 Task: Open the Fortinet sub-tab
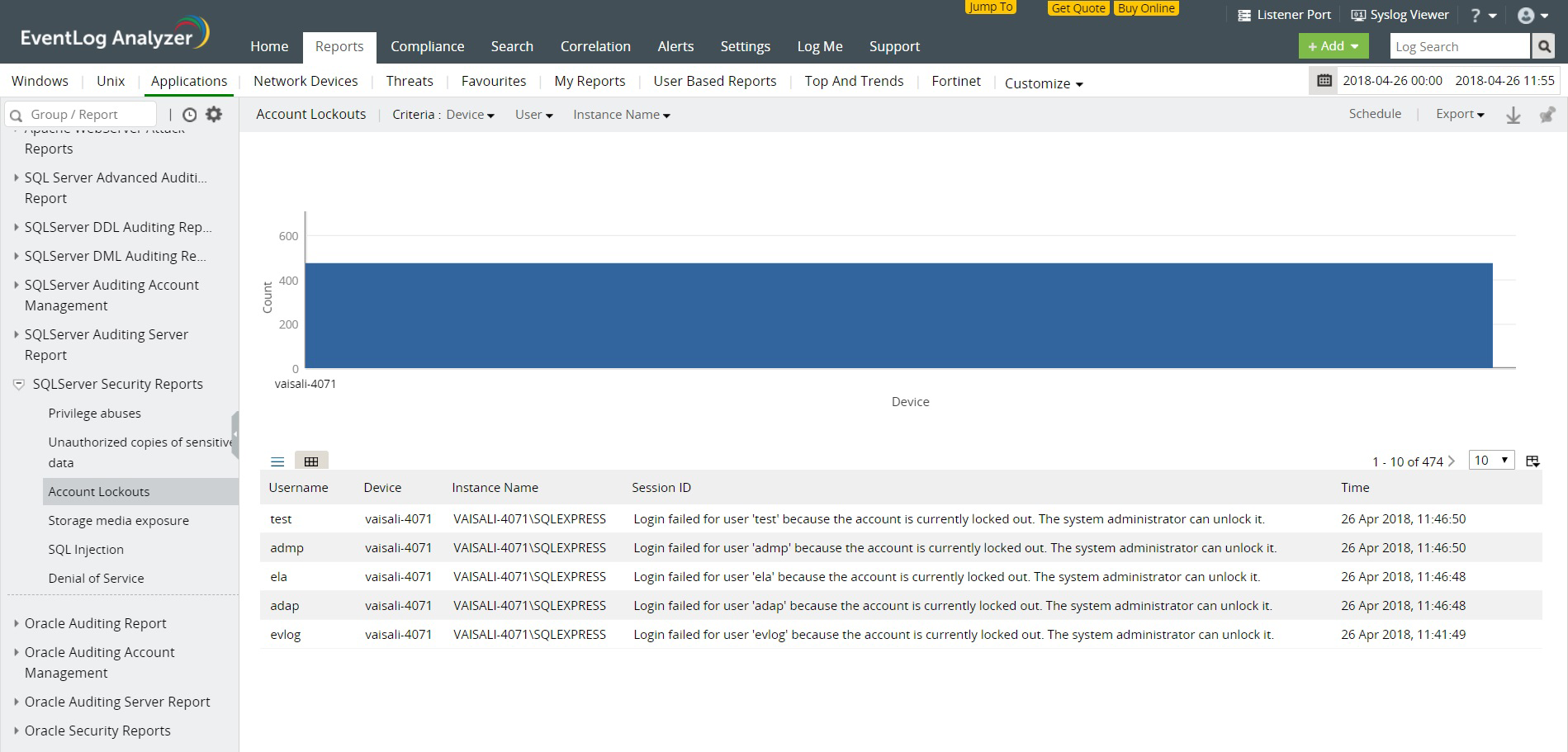pos(956,81)
